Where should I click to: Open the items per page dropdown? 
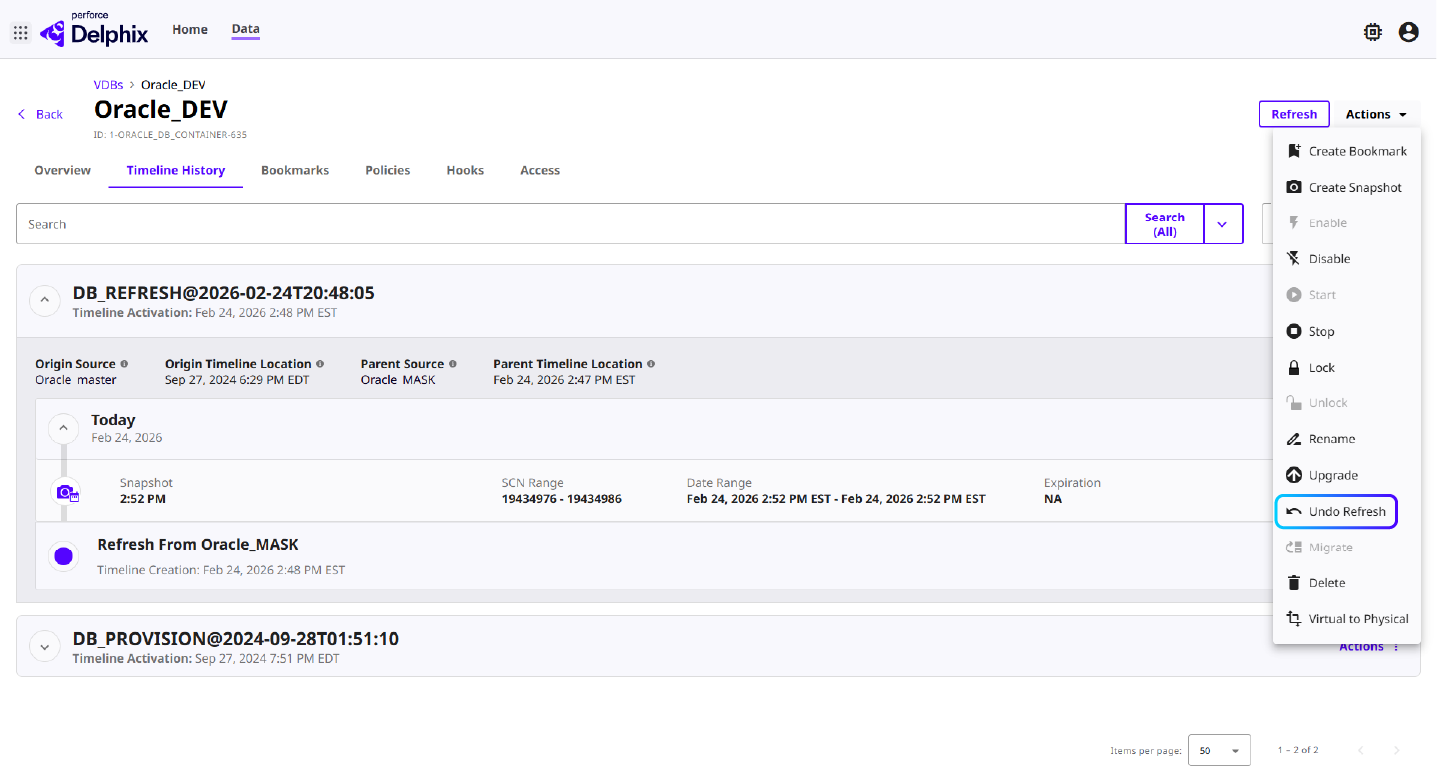point(1218,750)
